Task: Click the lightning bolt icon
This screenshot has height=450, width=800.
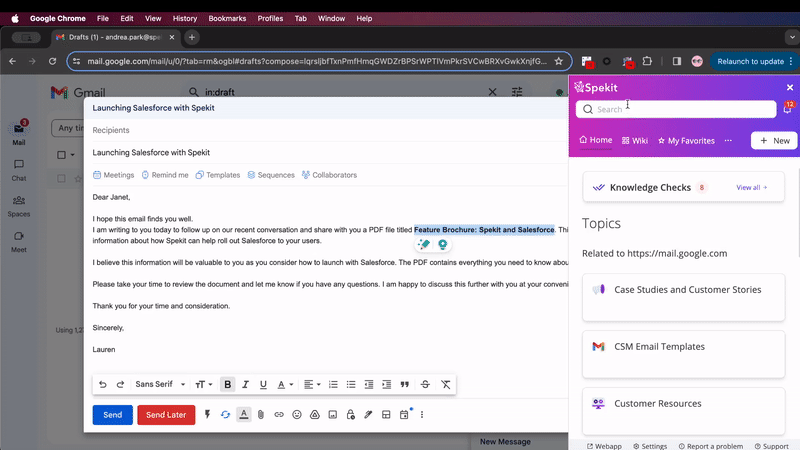Action: [208, 415]
